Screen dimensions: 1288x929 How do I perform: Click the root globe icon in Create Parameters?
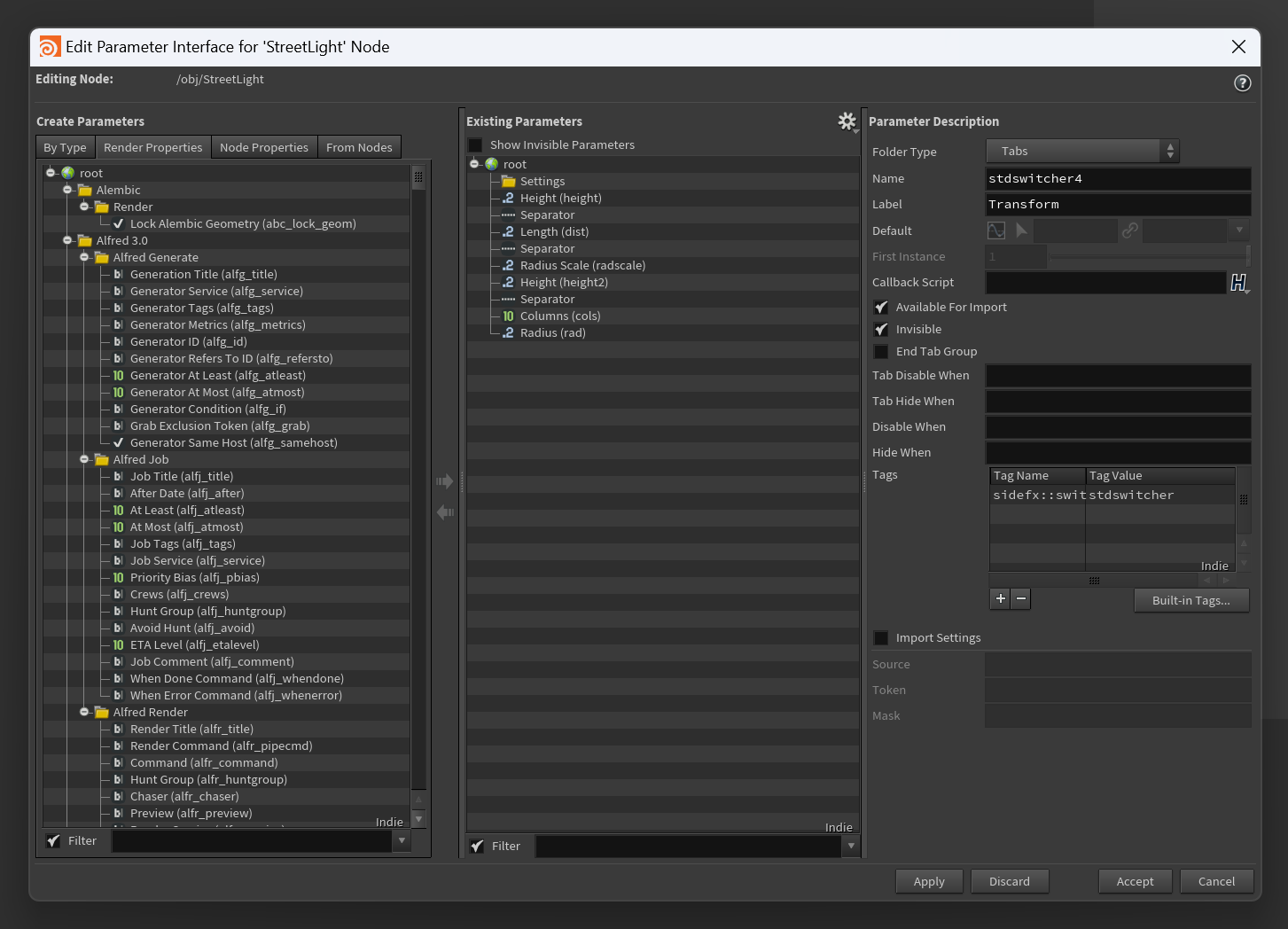[67, 173]
